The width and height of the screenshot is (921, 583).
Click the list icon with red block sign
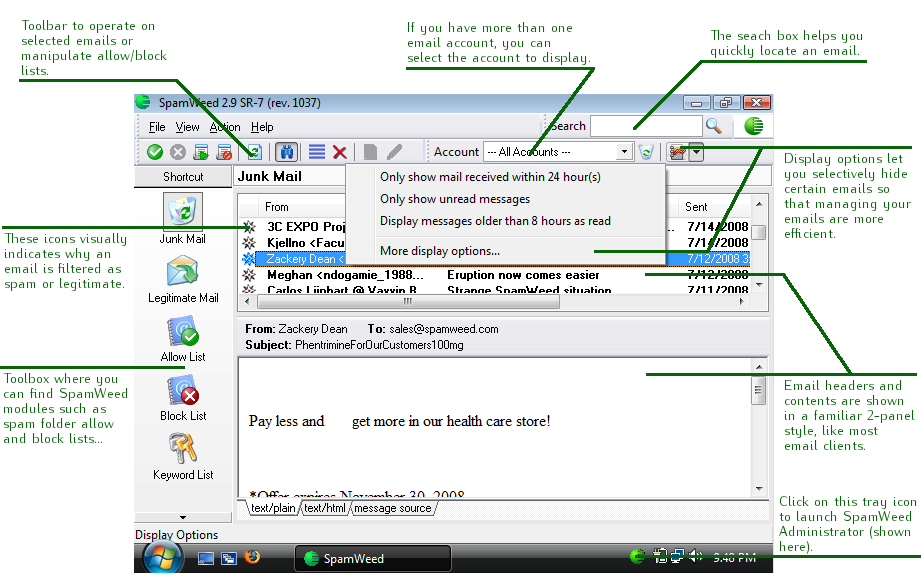click(x=224, y=153)
